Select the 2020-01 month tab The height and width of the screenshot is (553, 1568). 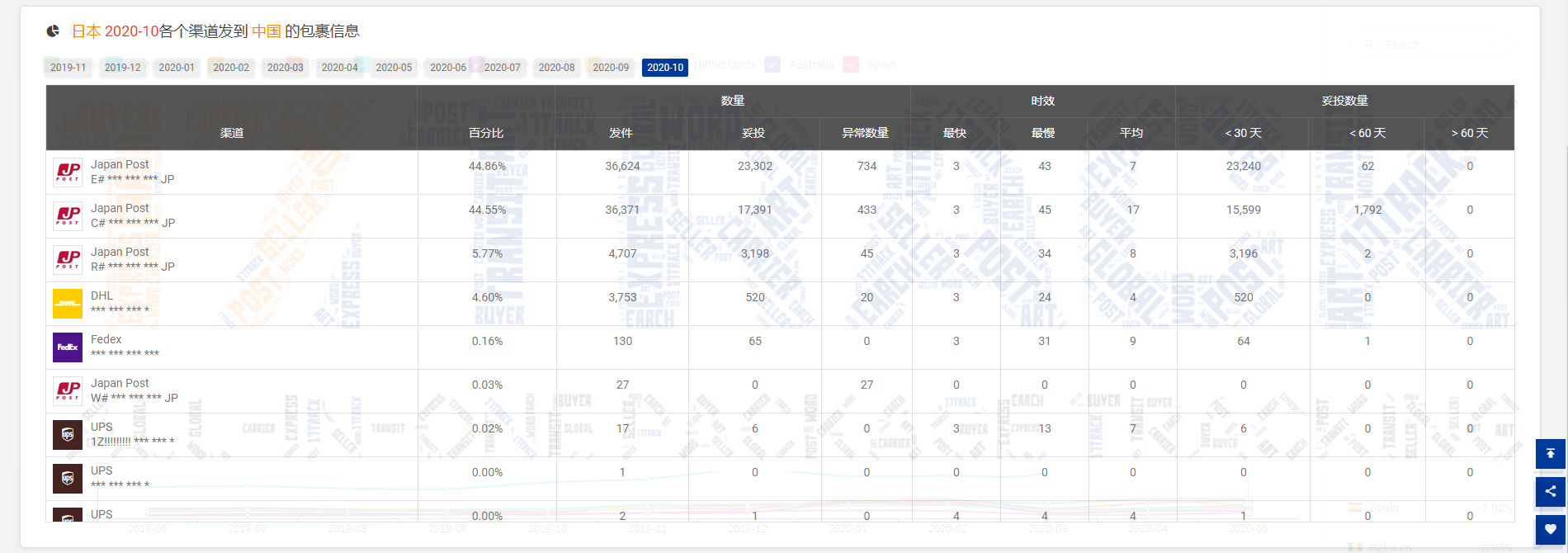coord(177,68)
